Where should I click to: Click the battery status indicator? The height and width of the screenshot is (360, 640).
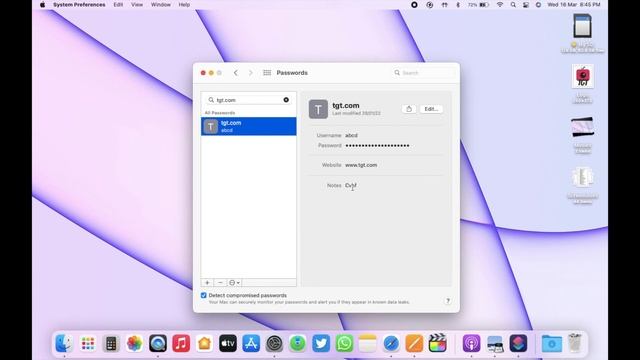click(479, 4)
